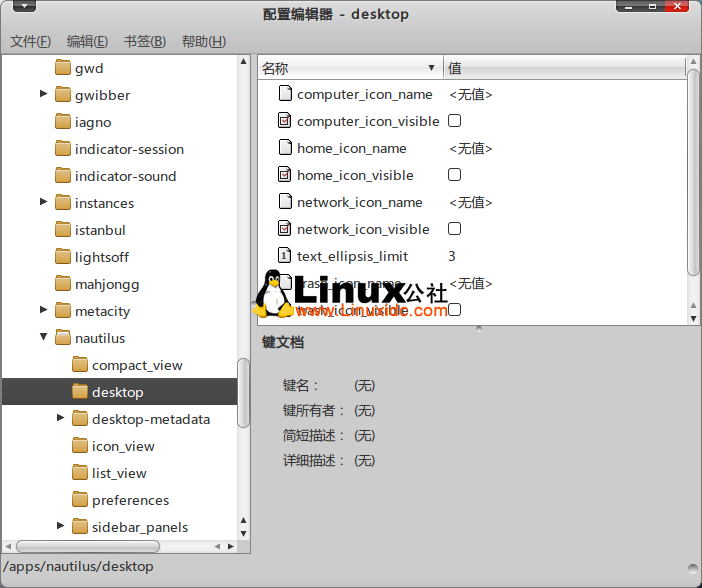The image size is (702, 588).
Task: Expand the sidebar_panels tree node
Action: coord(60,526)
